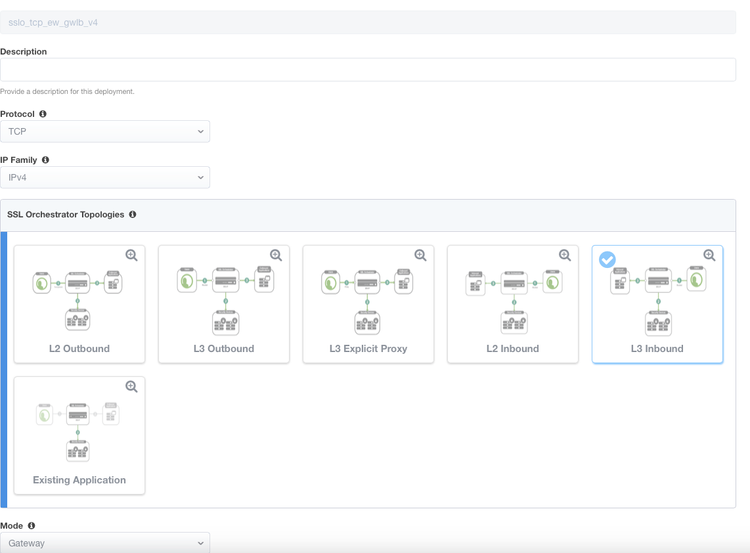750x553 pixels.
Task: Click into the Description text field
Action: (368, 69)
